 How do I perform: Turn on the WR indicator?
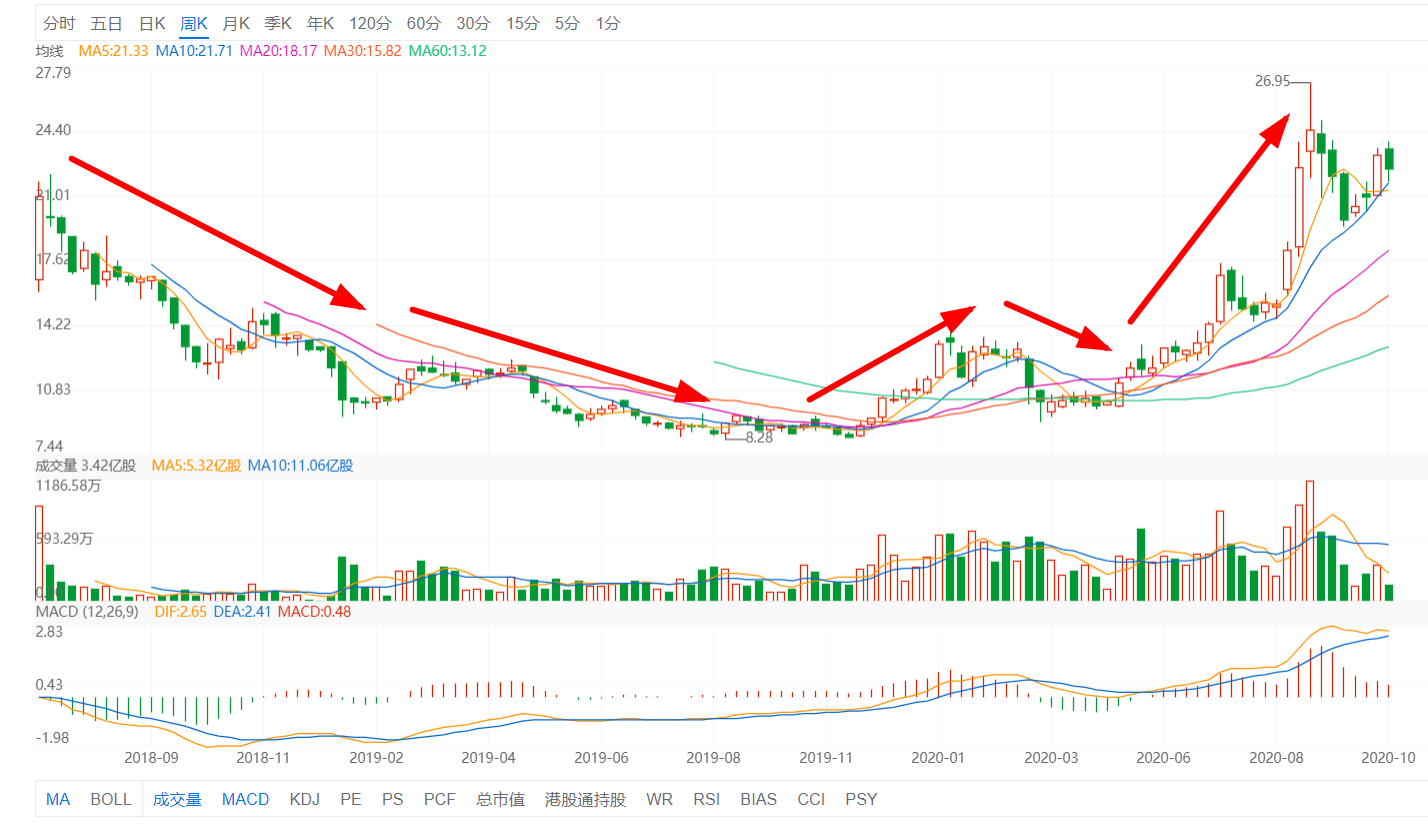(659, 799)
